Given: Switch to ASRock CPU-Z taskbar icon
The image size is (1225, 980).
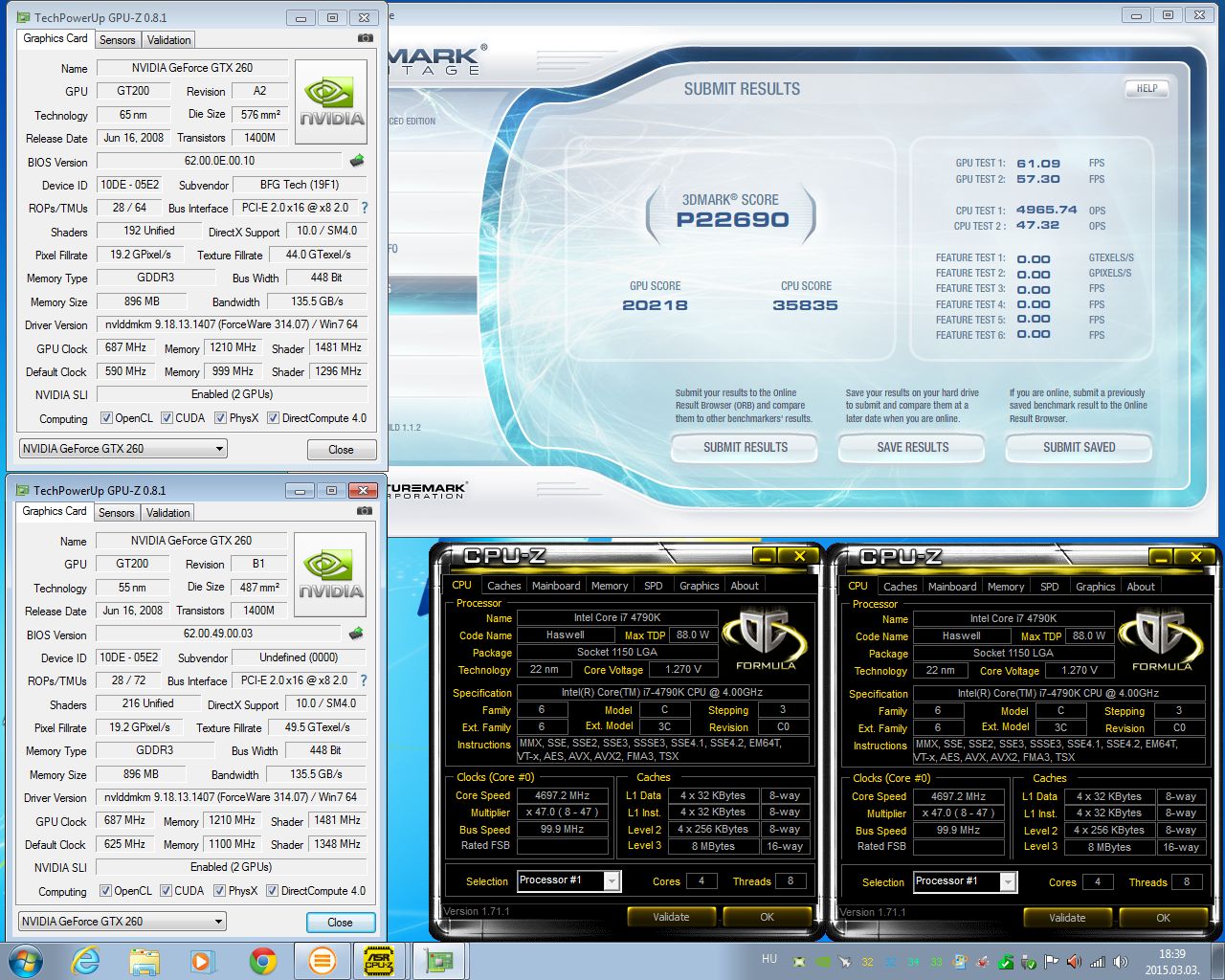Looking at the screenshot, I should click(379, 961).
